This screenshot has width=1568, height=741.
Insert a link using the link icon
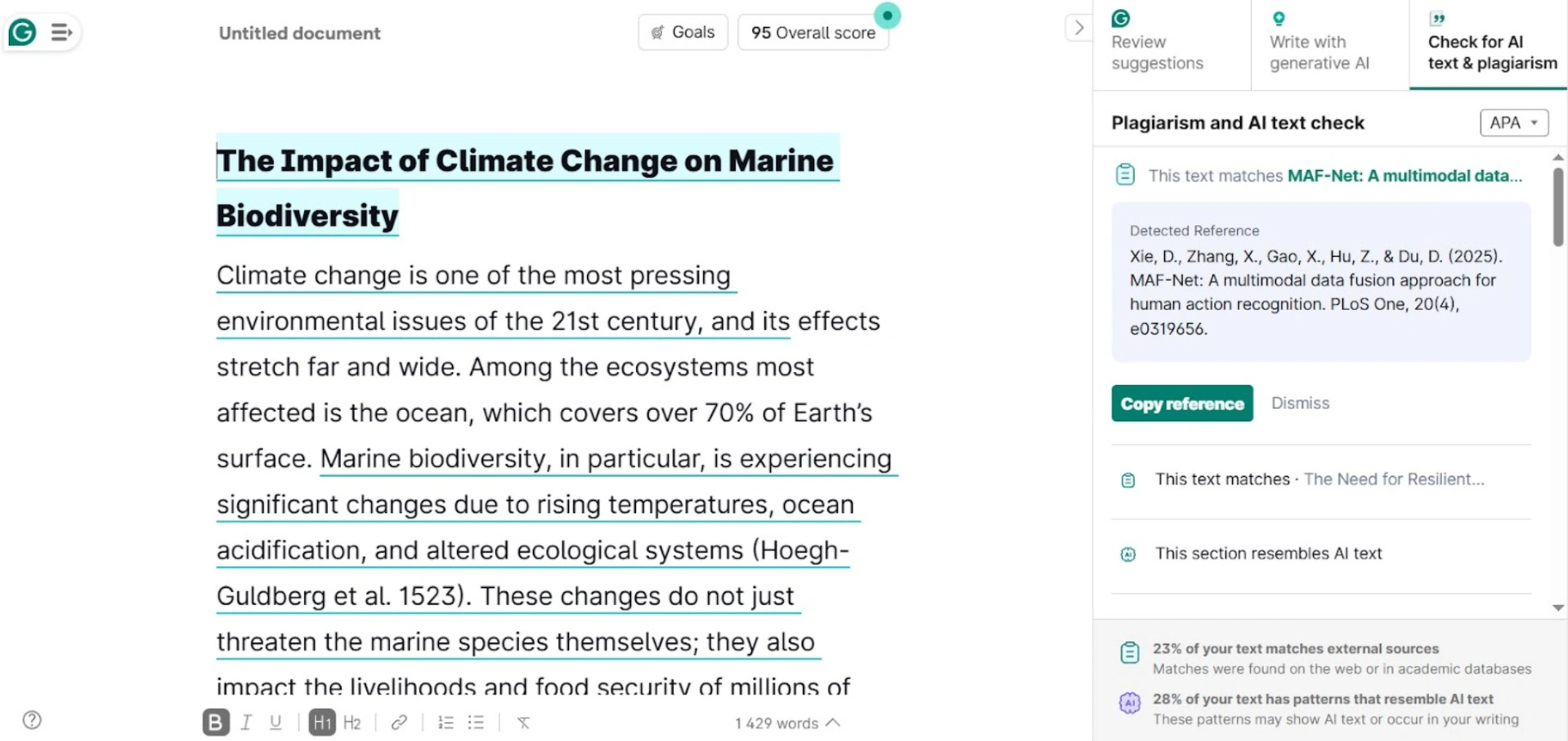pos(398,722)
